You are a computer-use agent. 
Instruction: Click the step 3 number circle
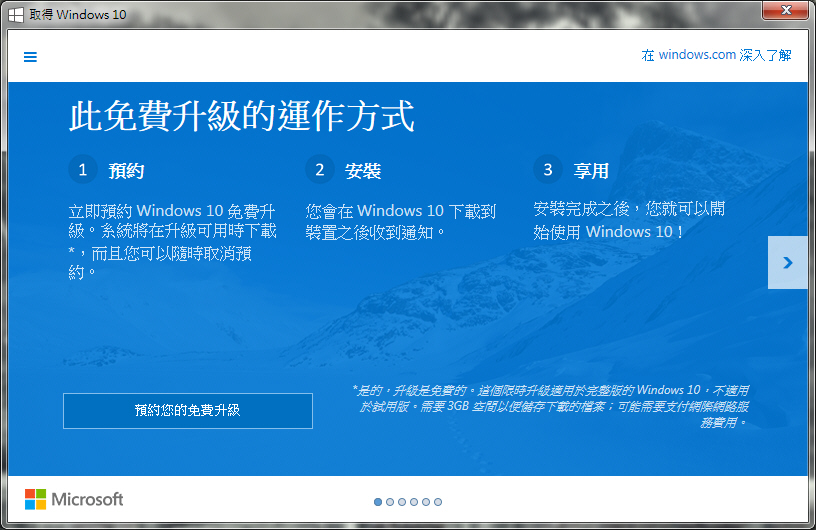pyautogui.click(x=547, y=169)
